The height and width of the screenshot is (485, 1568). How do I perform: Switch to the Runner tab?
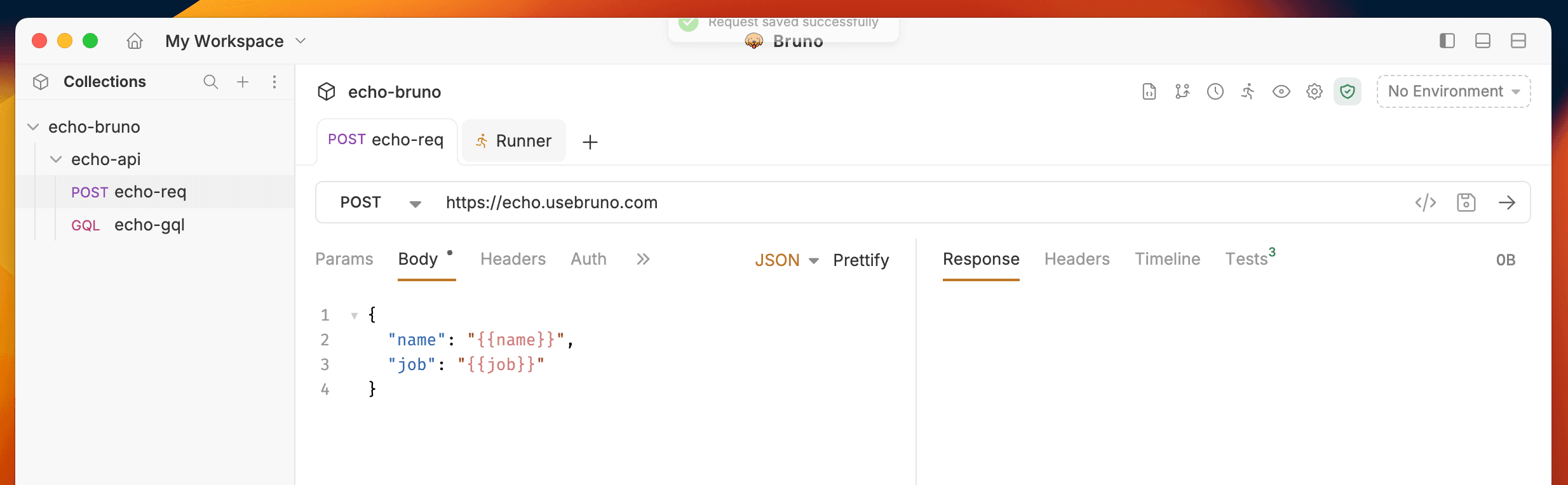[513, 141]
